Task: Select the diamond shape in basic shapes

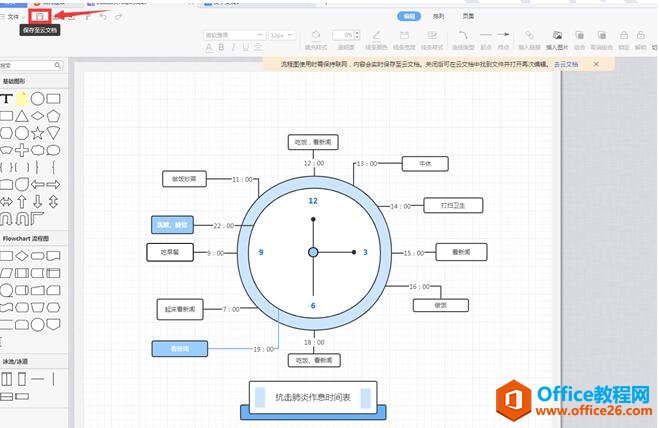Action: [37, 116]
